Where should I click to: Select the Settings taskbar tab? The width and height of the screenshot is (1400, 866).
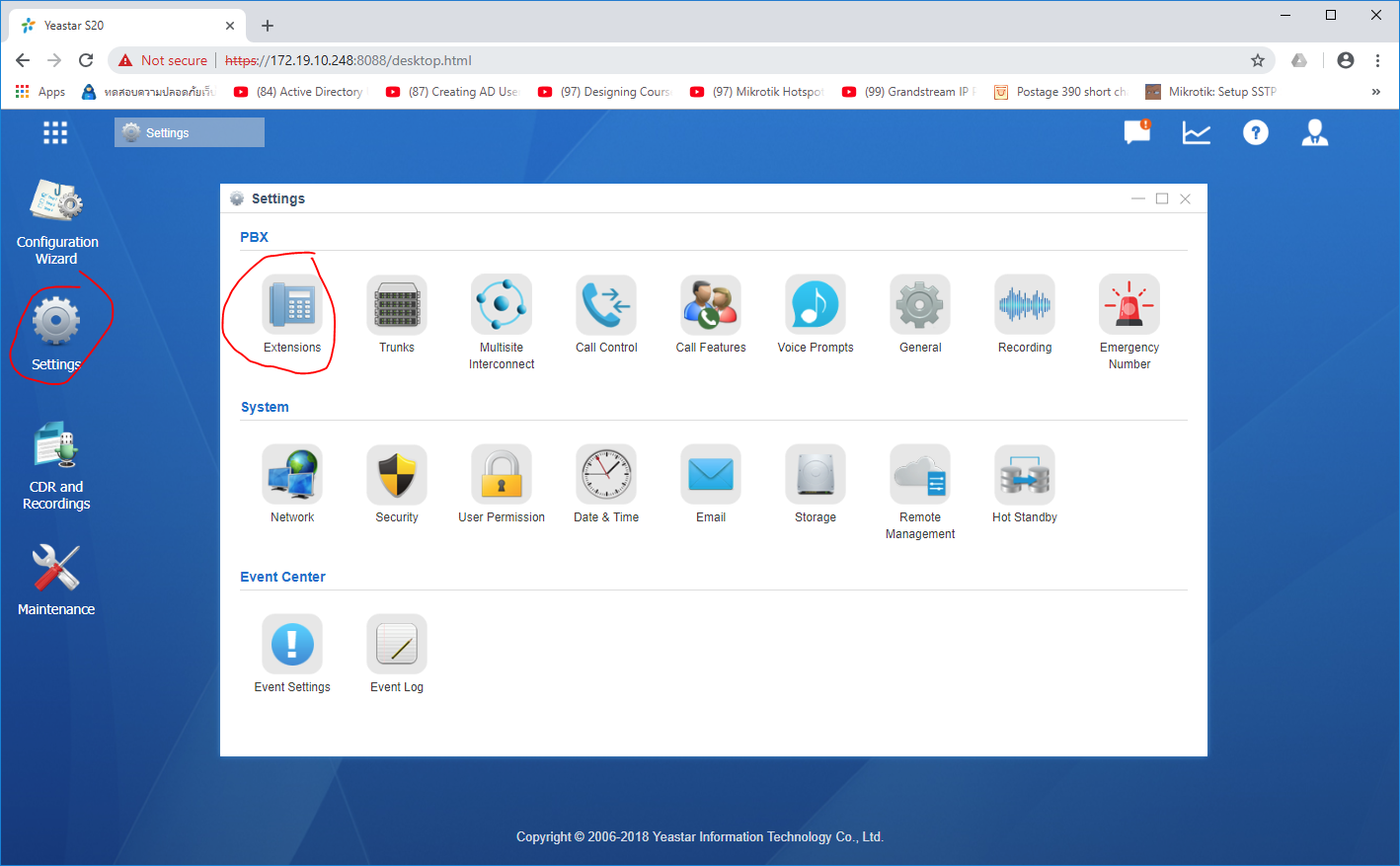coord(190,132)
